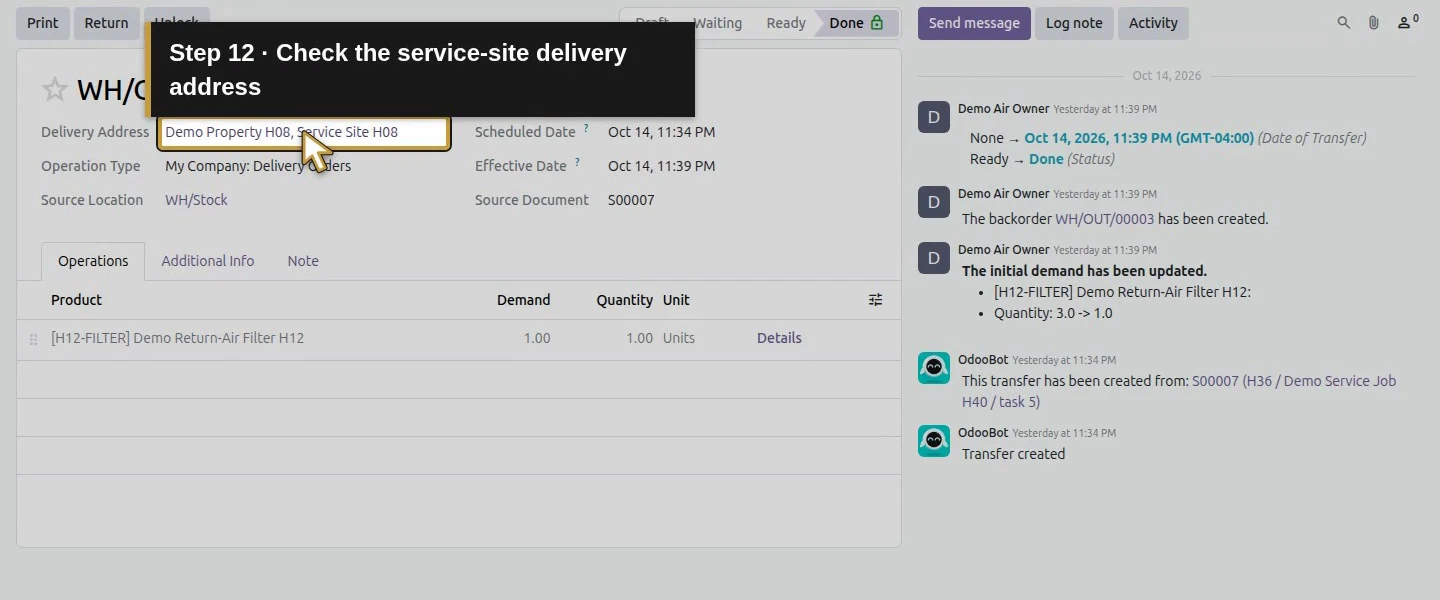Click the H12-FILTER row drag handle
Screen dimensions: 1440x600
click(x=33, y=339)
